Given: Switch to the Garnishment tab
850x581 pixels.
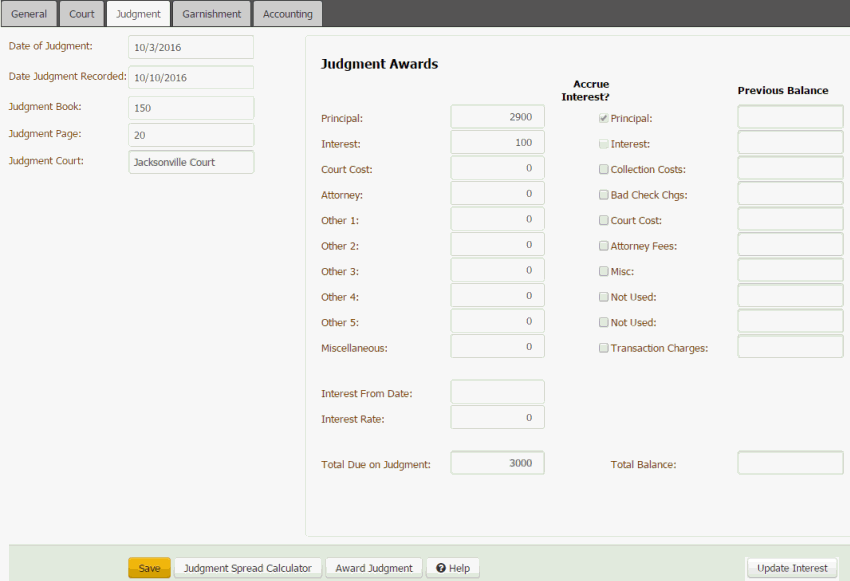Looking at the screenshot, I should pos(211,13).
